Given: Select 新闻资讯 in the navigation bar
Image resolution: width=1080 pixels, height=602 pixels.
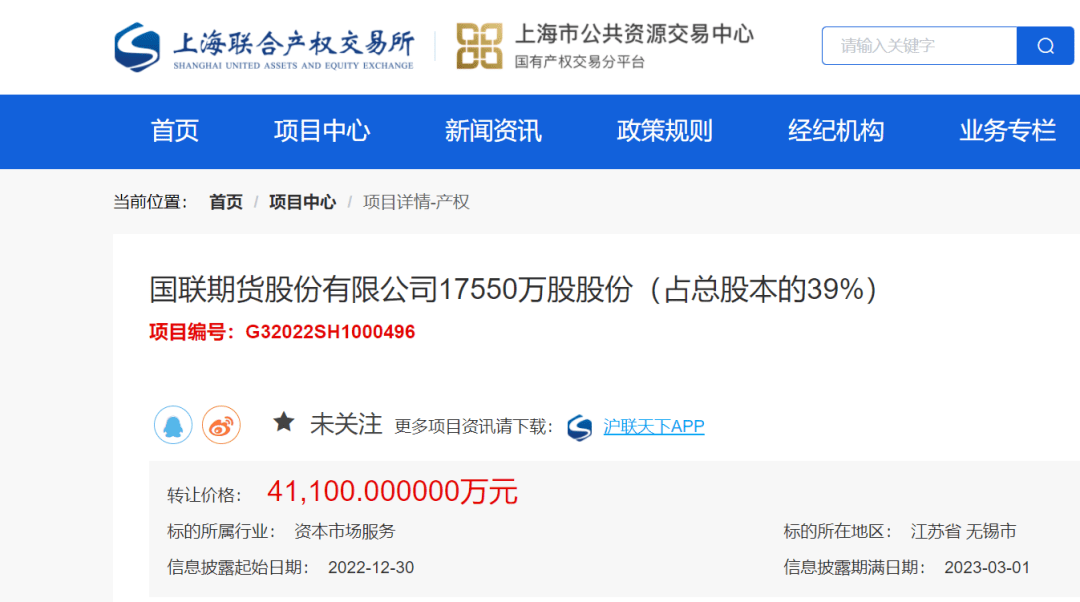Looking at the screenshot, I should [x=492, y=131].
